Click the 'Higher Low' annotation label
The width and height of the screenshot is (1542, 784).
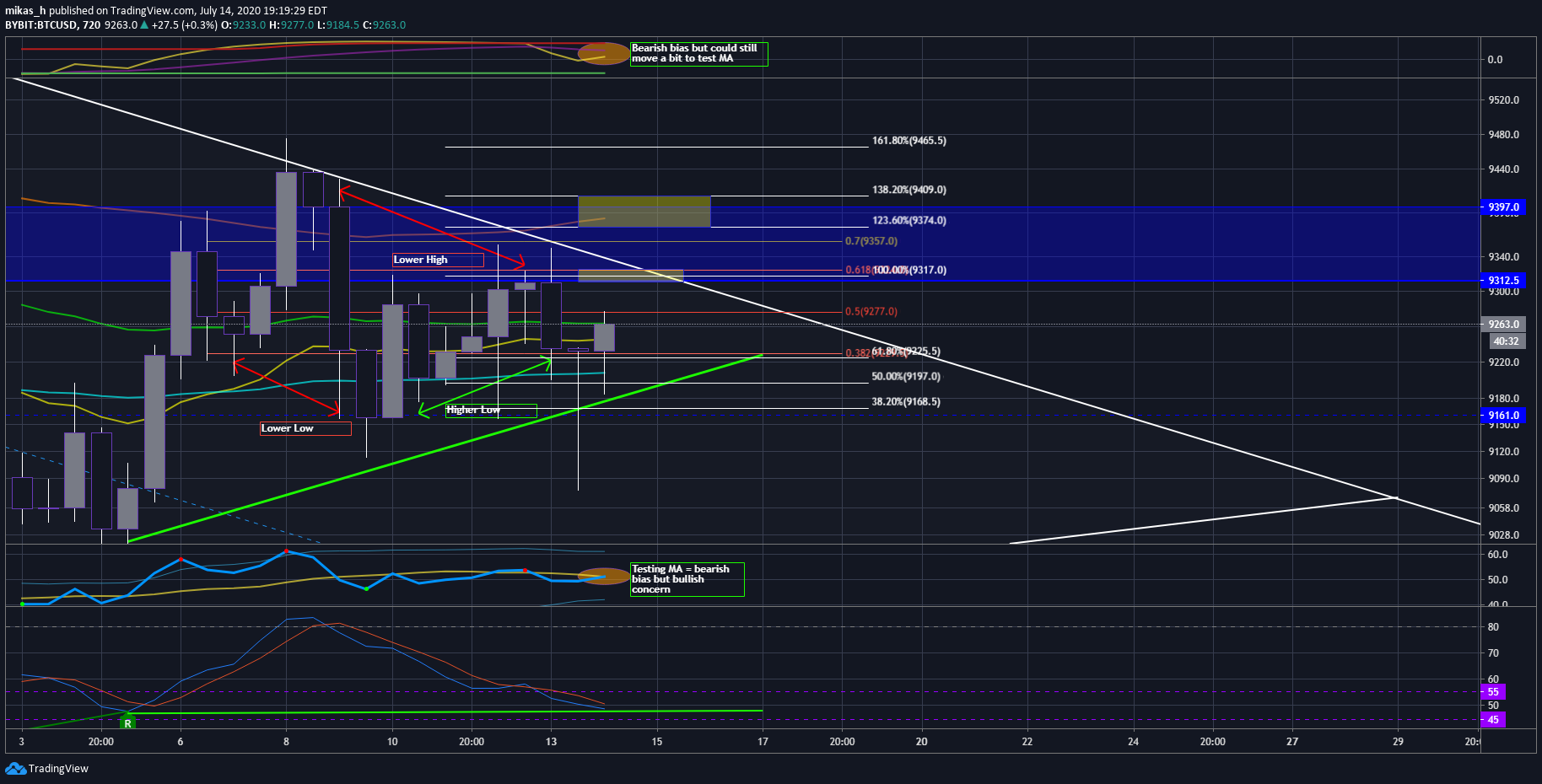tap(491, 411)
